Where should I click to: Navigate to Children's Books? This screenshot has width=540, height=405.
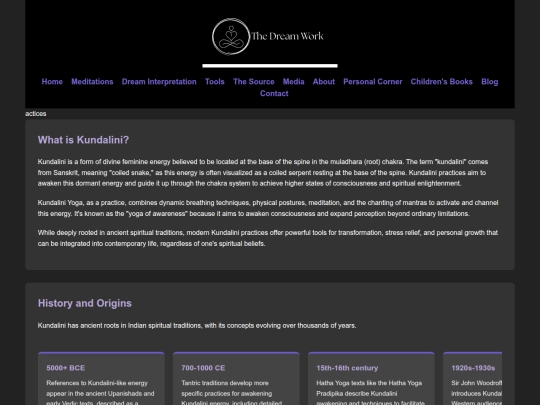tap(442, 82)
